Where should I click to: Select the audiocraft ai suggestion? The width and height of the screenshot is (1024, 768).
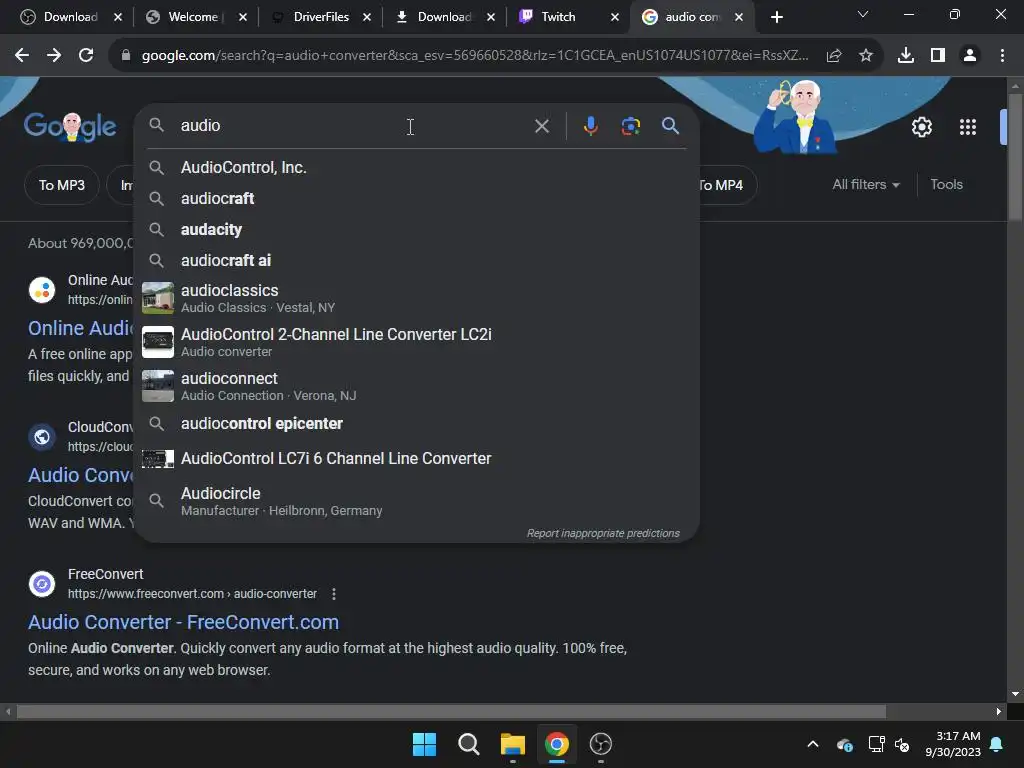tap(417, 261)
